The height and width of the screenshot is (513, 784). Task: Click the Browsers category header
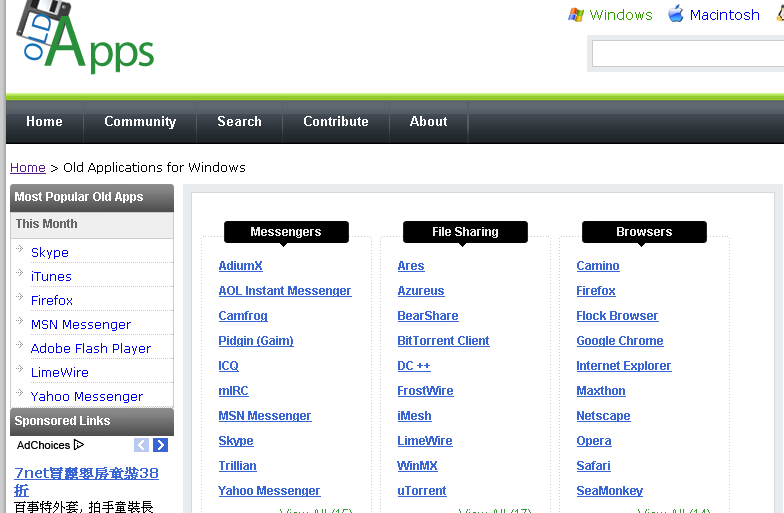(644, 232)
